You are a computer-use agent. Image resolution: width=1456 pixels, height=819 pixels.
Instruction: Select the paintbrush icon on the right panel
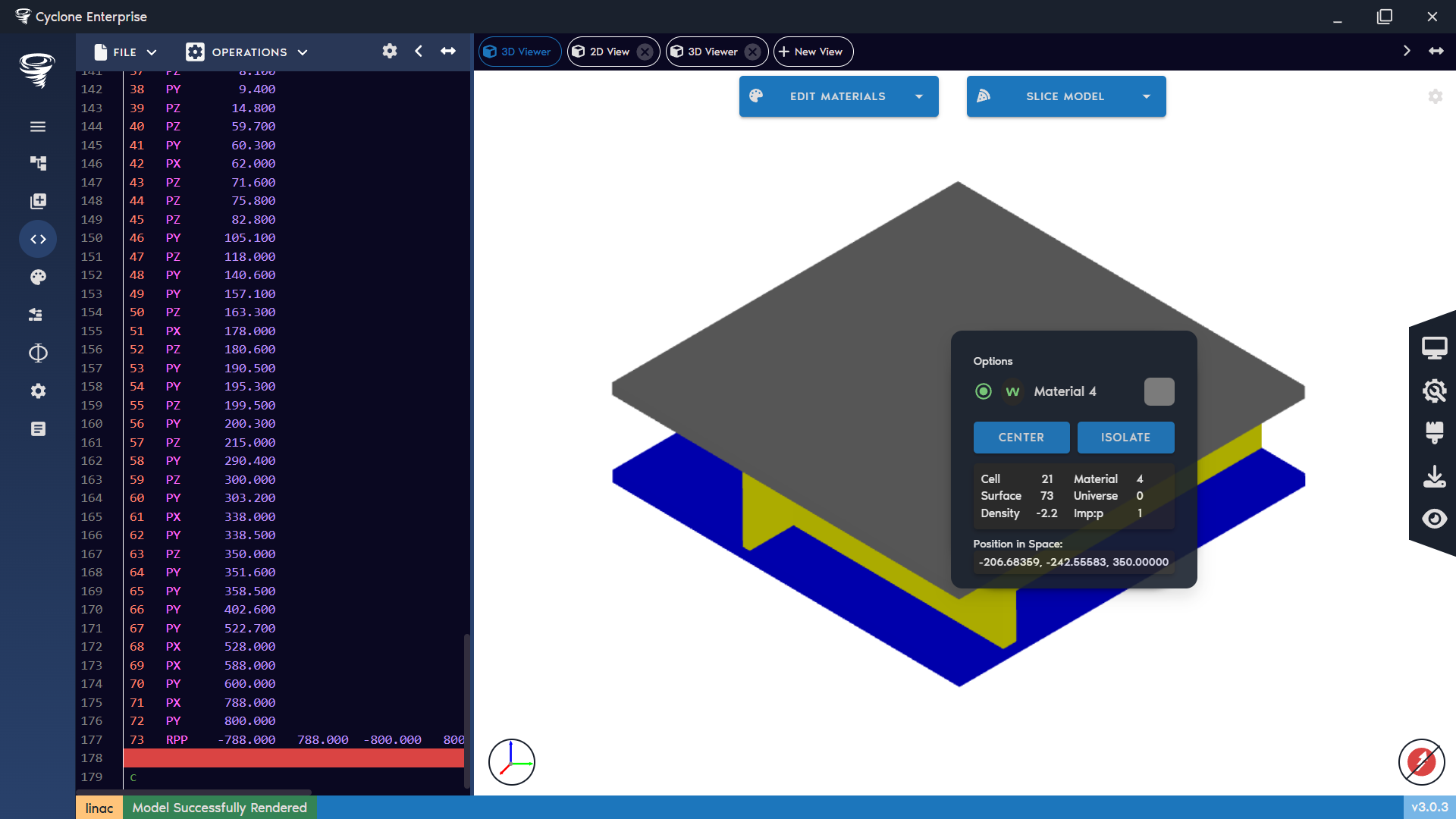click(x=1435, y=433)
